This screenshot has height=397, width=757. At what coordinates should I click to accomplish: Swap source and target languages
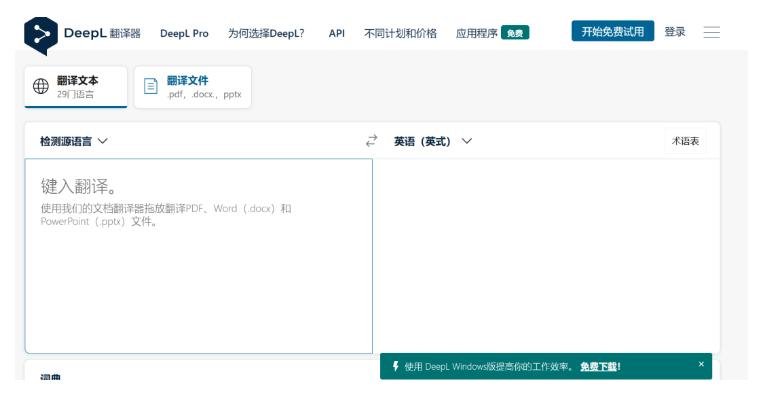[x=371, y=141]
